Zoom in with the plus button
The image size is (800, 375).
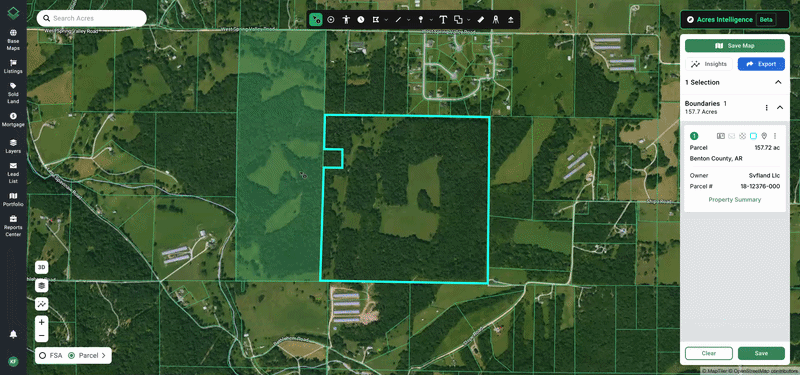point(42,322)
